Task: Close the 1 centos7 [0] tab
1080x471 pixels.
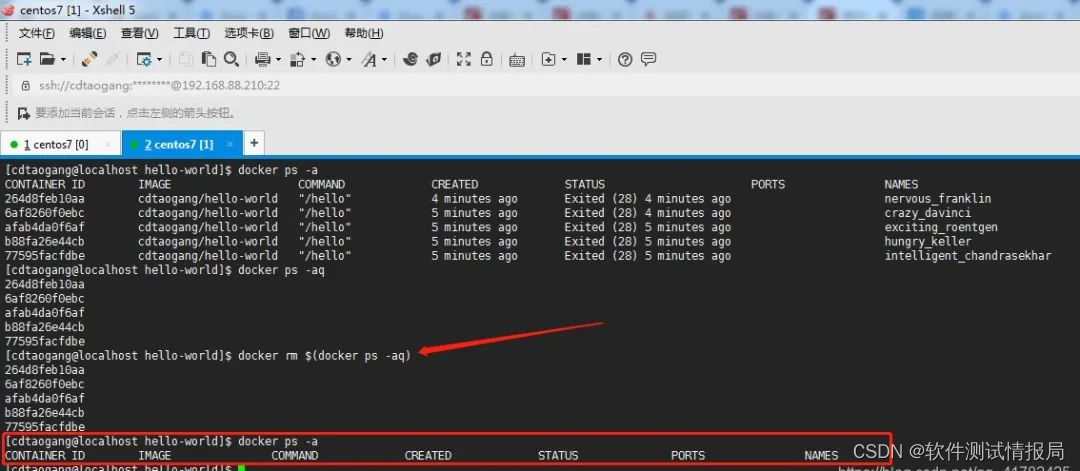Action: 107,145
